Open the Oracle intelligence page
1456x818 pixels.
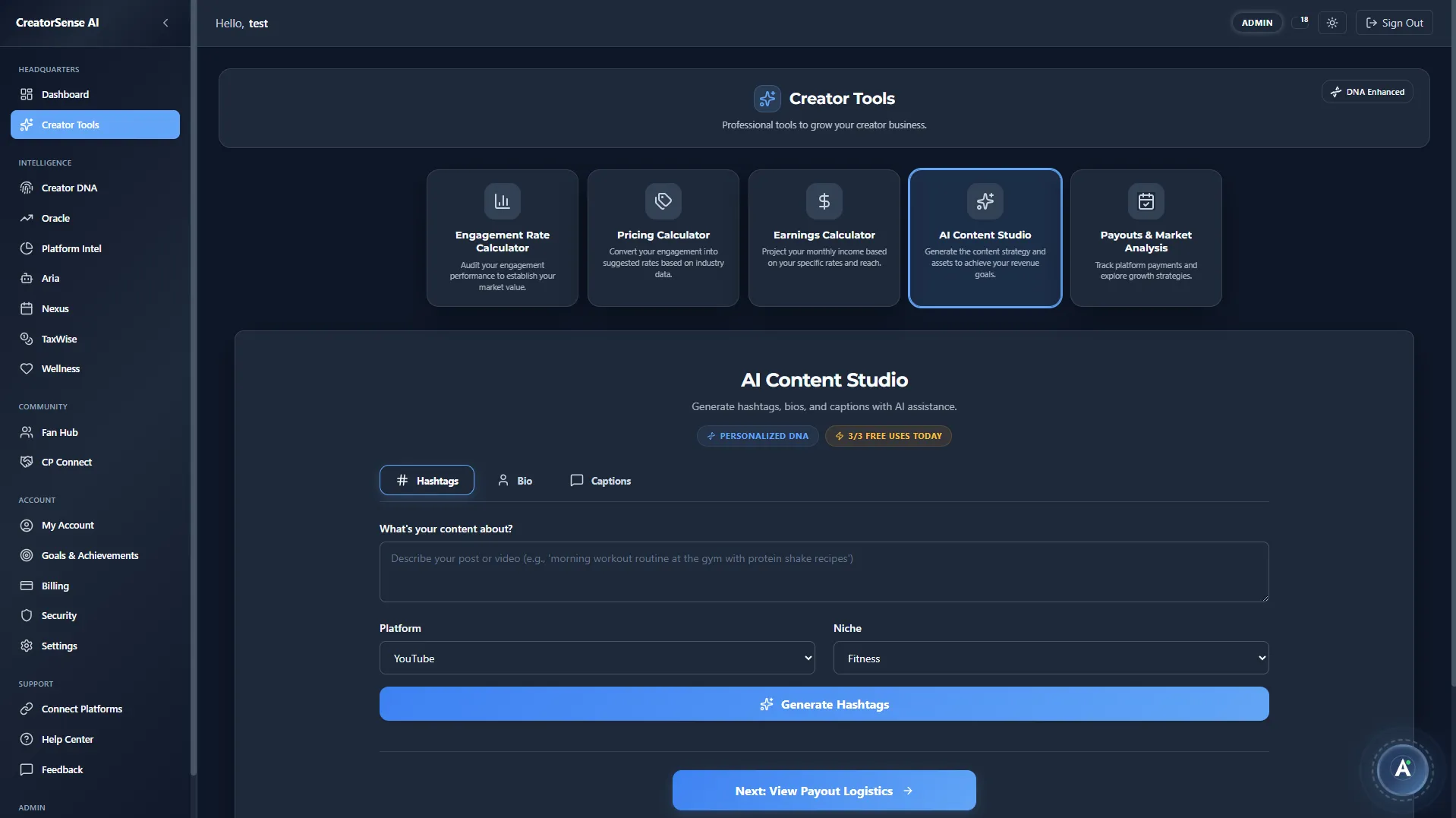(54, 218)
